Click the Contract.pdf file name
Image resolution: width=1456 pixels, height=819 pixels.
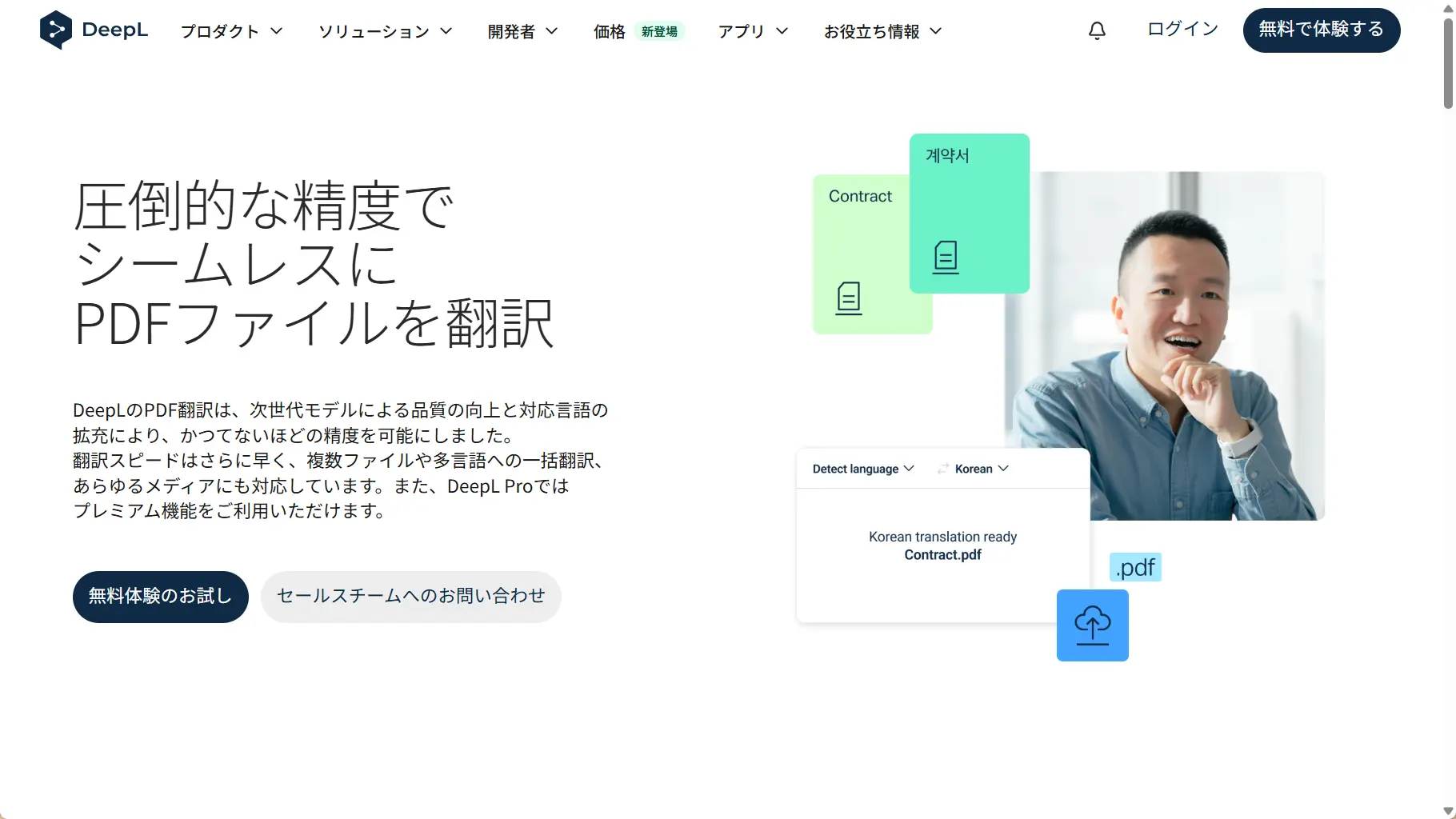click(942, 555)
